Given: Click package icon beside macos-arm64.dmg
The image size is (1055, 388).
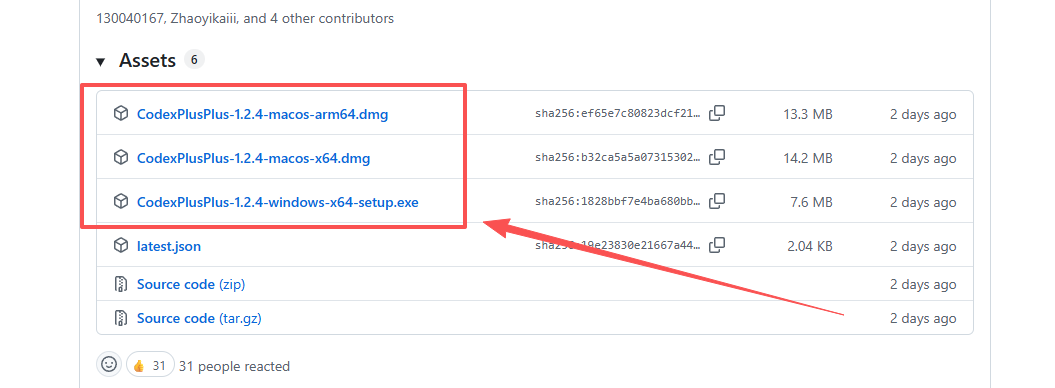Looking at the screenshot, I should (x=120, y=114).
